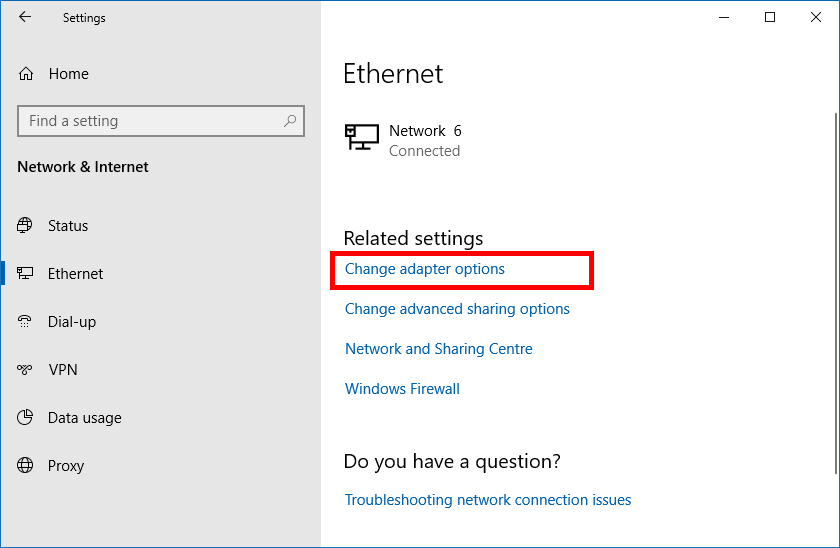Switch to the VPN section
The image size is (840, 548).
(x=63, y=370)
